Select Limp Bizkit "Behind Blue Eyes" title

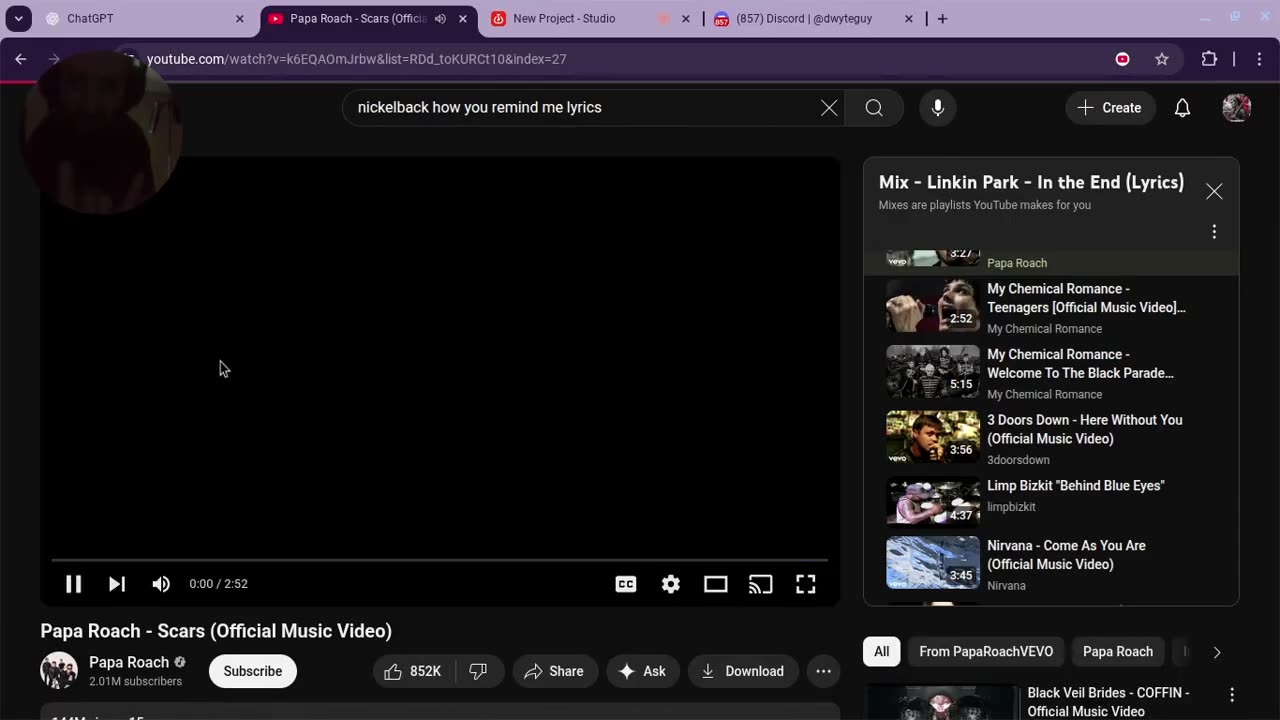[1076, 486]
